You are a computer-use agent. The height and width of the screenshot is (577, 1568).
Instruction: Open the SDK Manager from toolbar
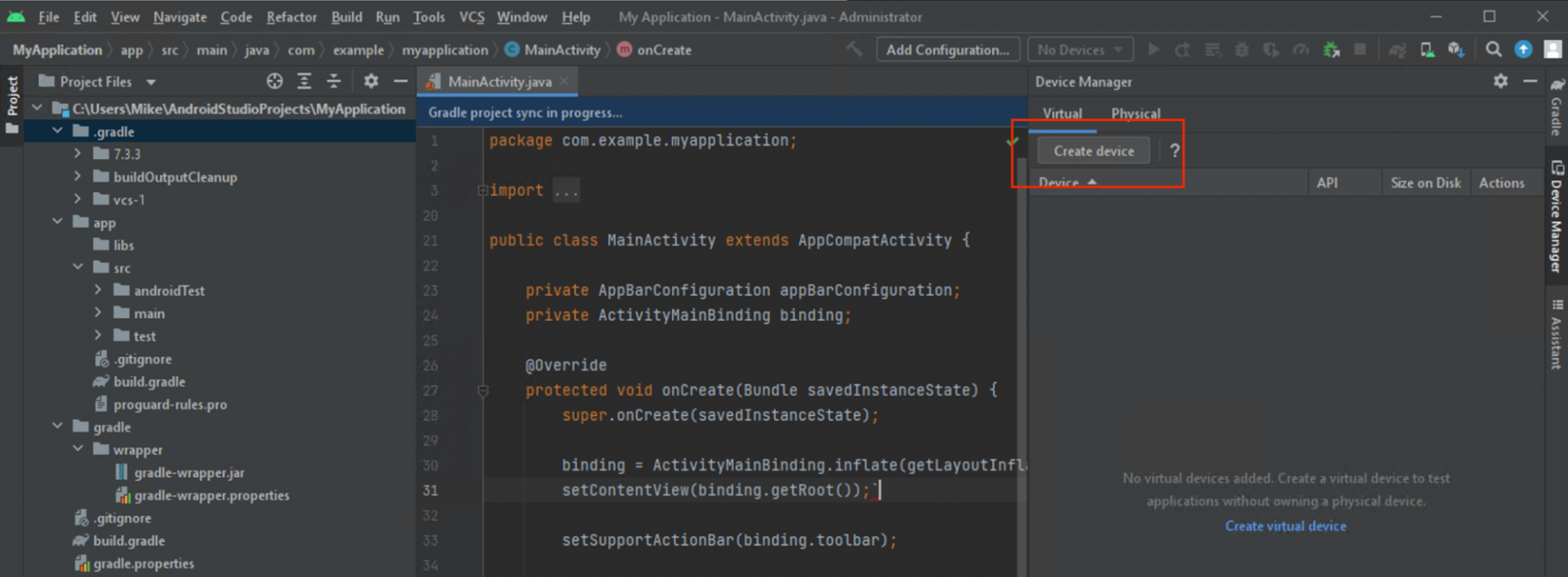1455,50
